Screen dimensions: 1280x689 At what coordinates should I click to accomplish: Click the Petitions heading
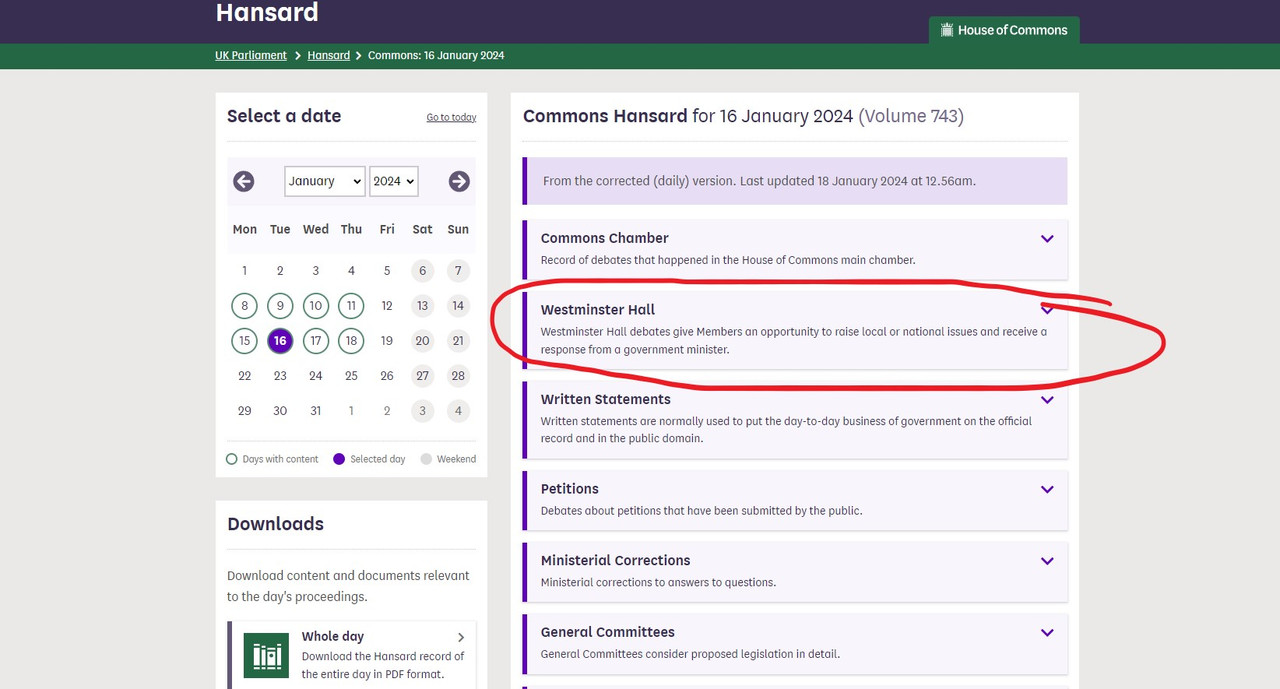[x=570, y=489]
